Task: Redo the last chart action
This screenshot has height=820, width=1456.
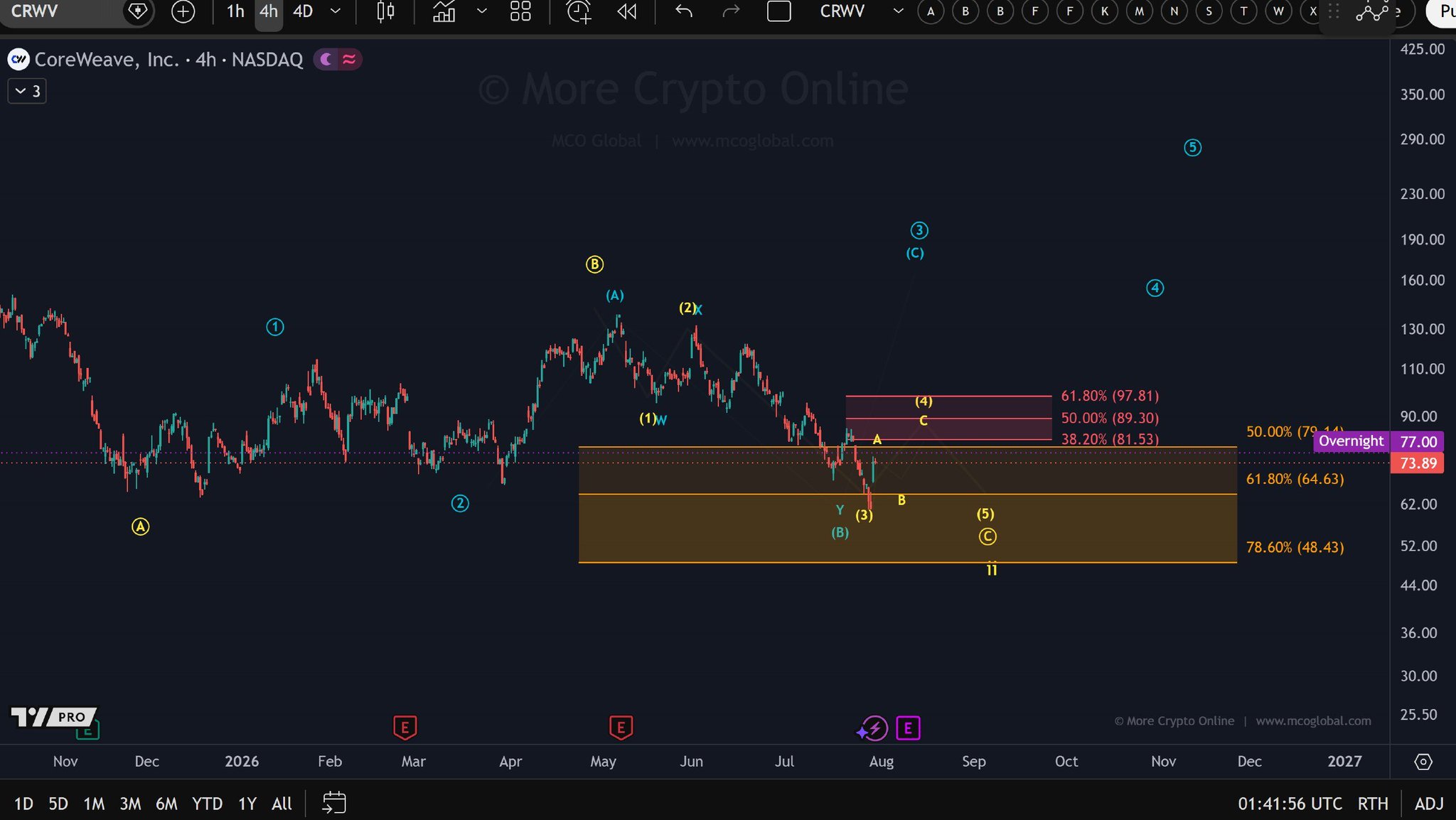Action: (x=731, y=11)
